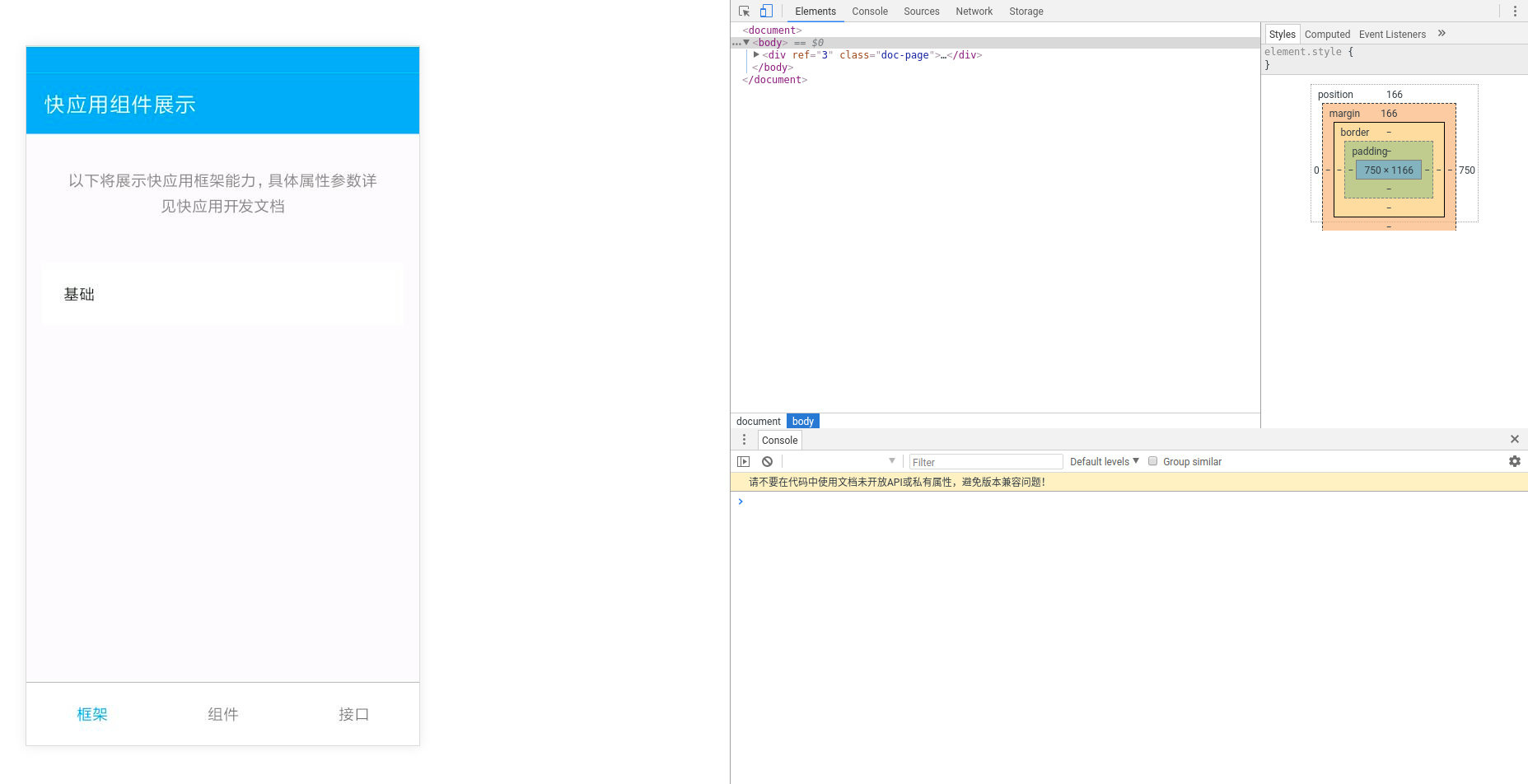
Task: Select 组件 in the bottom navigation
Action: pyautogui.click(x=222, y=714)
